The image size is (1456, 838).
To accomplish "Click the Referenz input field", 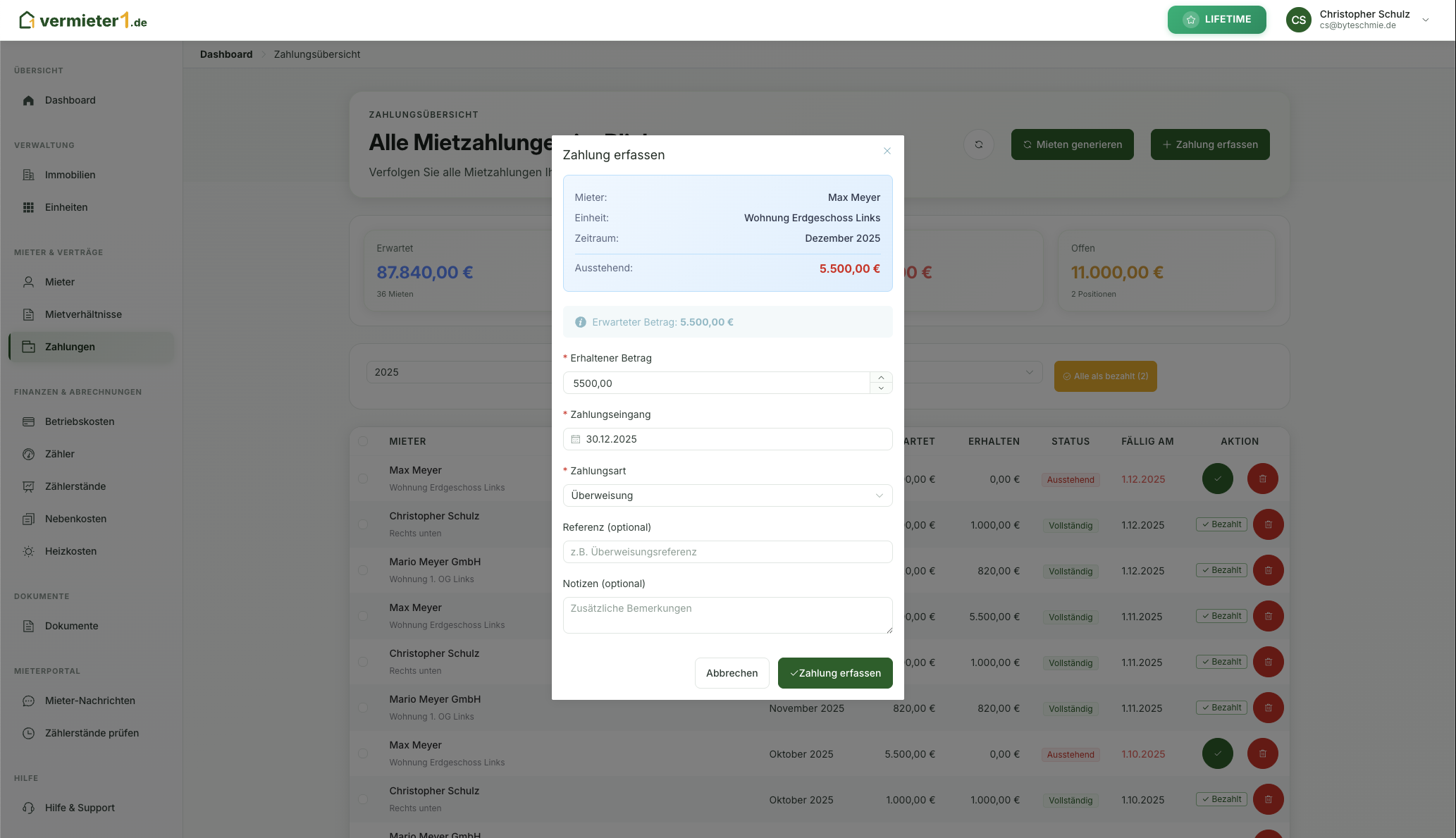I will [x=727, y=552].
